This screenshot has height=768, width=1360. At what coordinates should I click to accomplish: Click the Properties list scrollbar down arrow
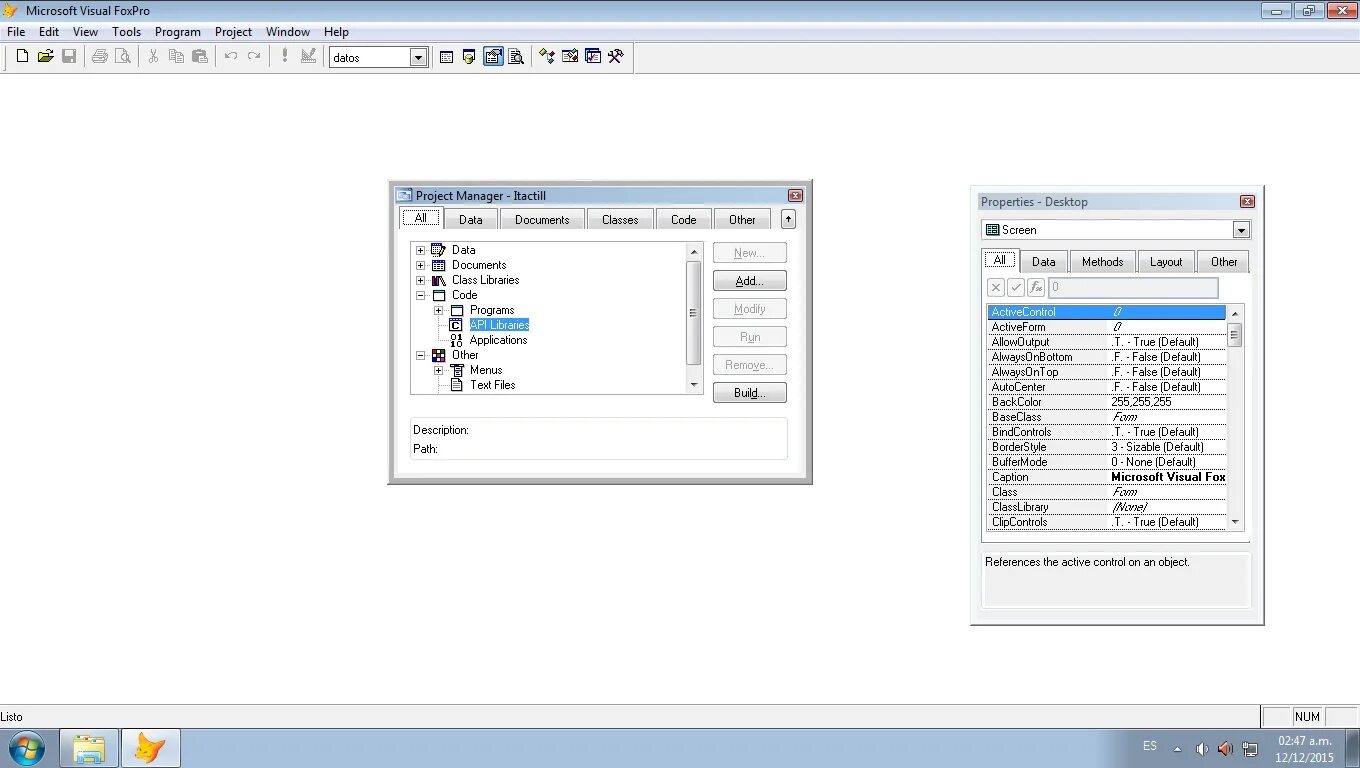1235,521
